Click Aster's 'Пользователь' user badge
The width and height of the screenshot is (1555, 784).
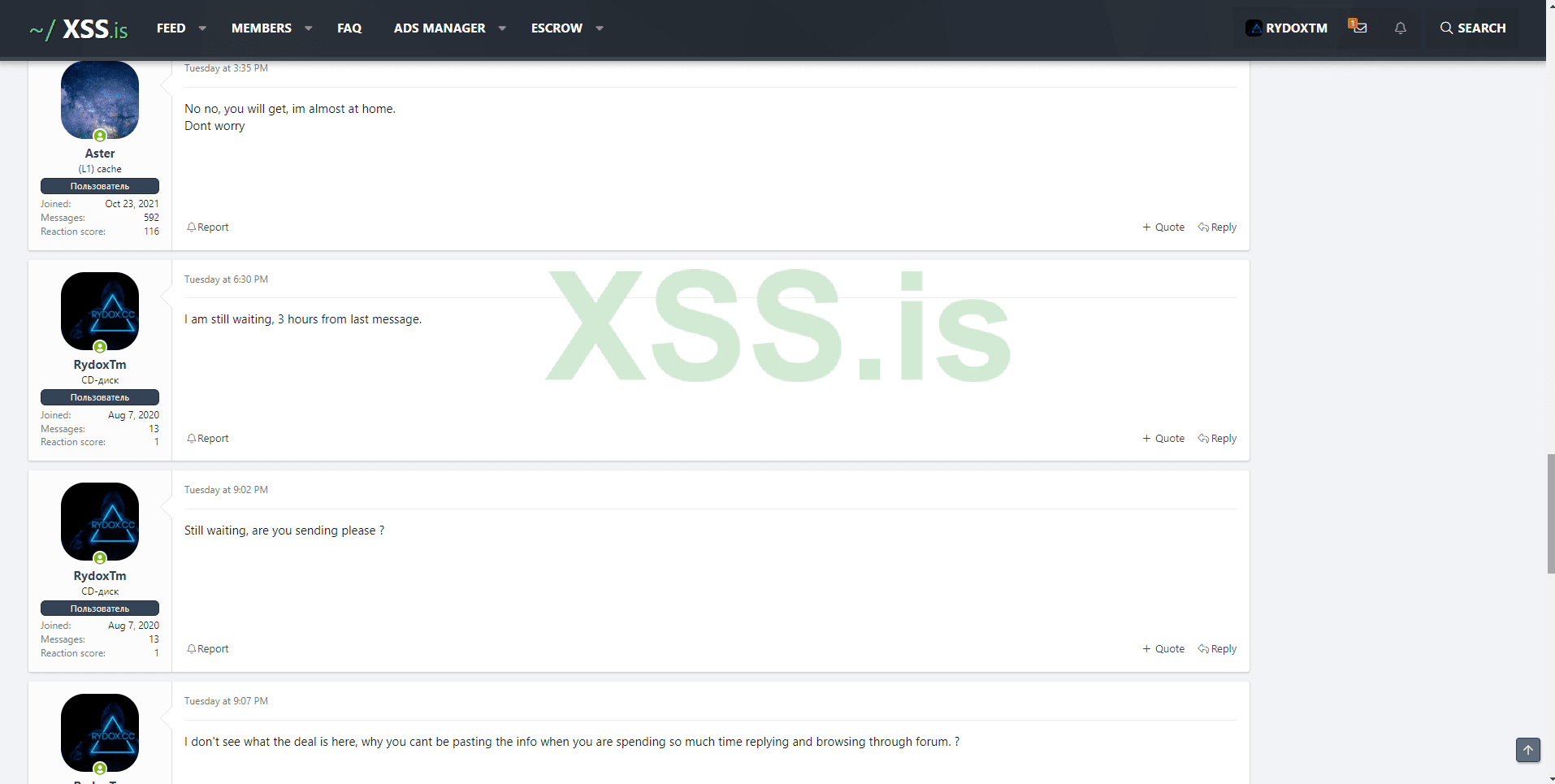[100, 186]
